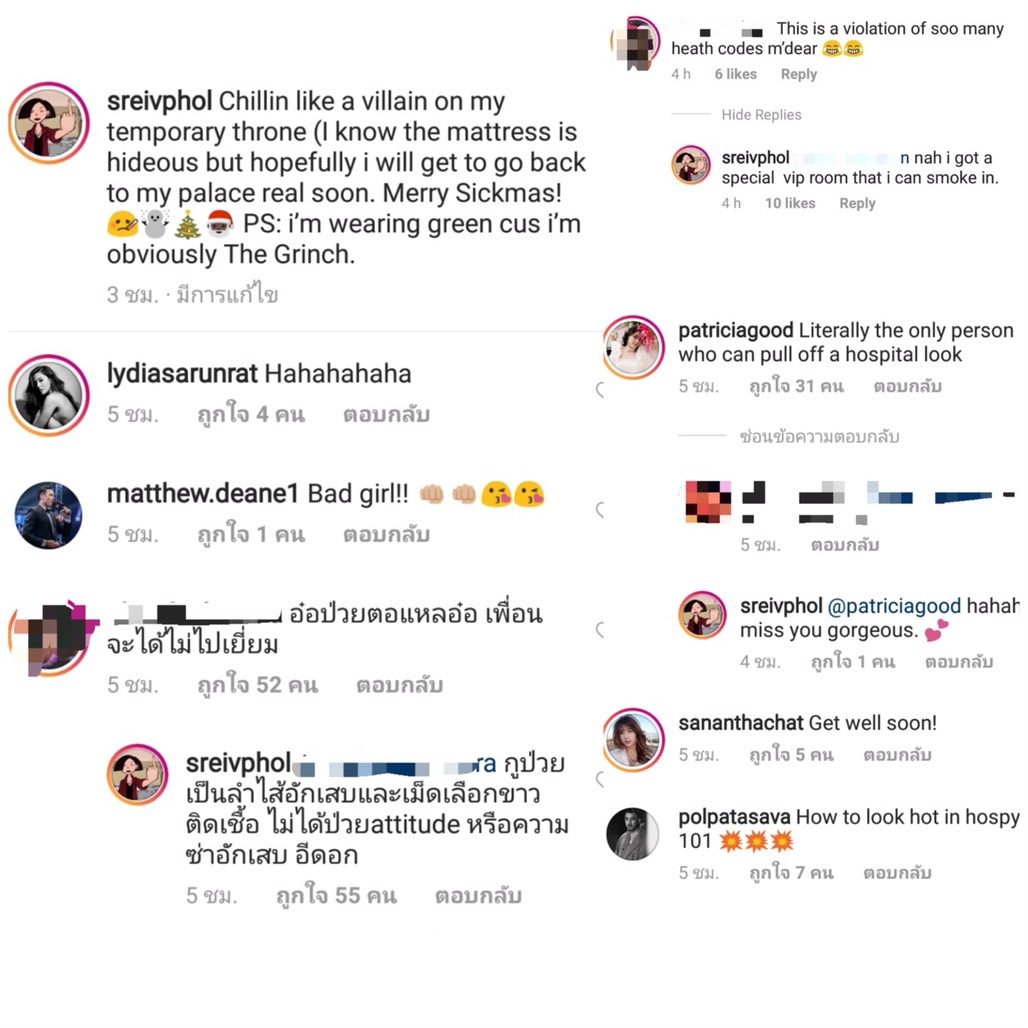Tap sreivphol's avatar on the vip room reply

pos(691,165)
